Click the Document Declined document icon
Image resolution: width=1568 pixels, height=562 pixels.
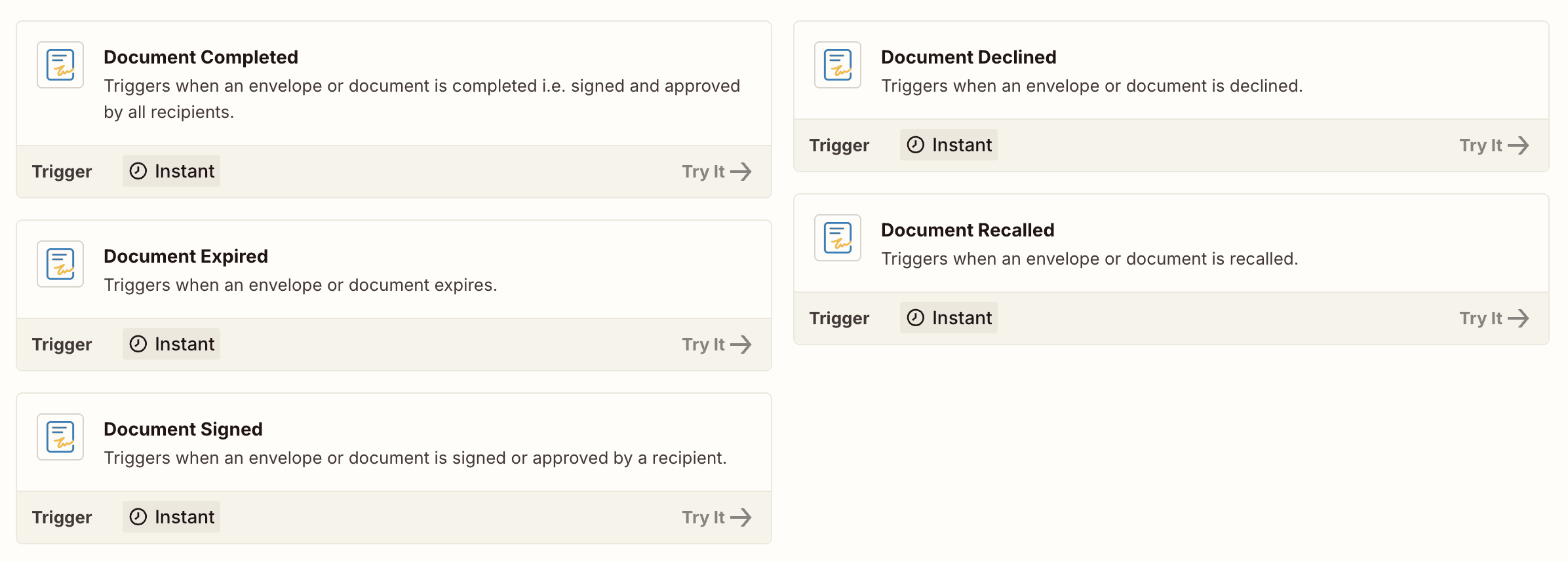837,65
